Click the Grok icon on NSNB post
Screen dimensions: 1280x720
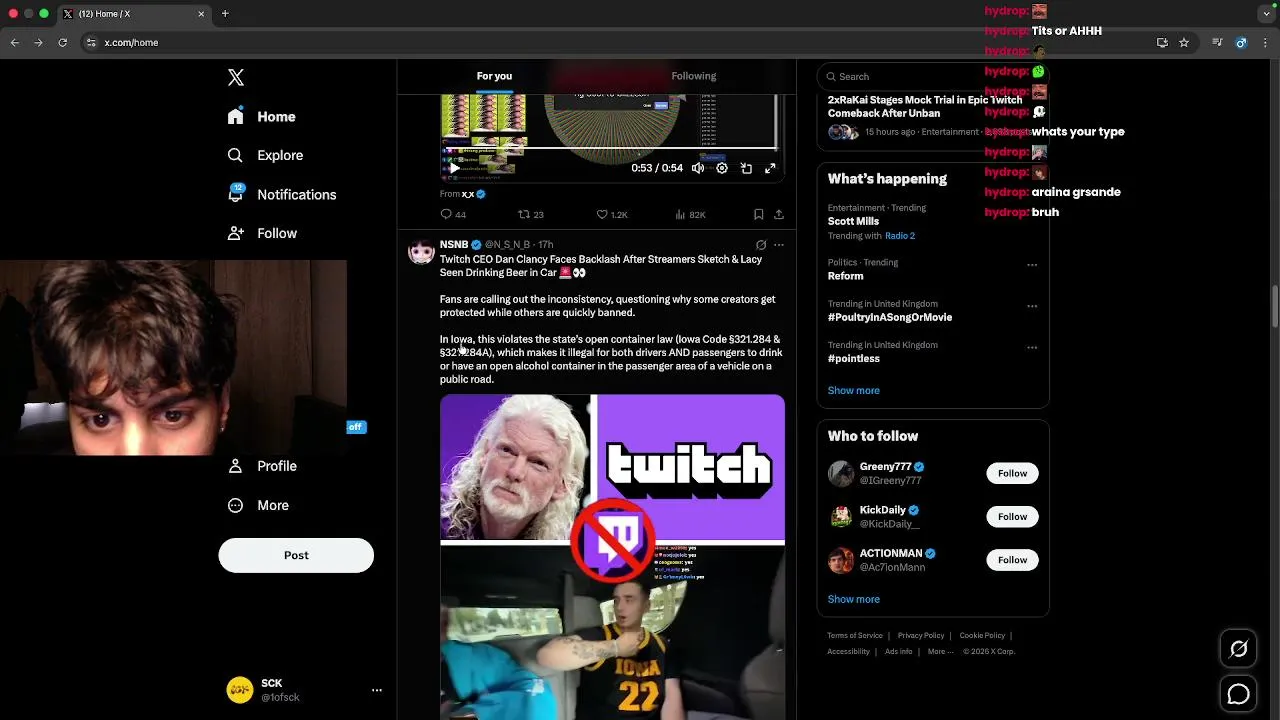click(x=761, y=245)
